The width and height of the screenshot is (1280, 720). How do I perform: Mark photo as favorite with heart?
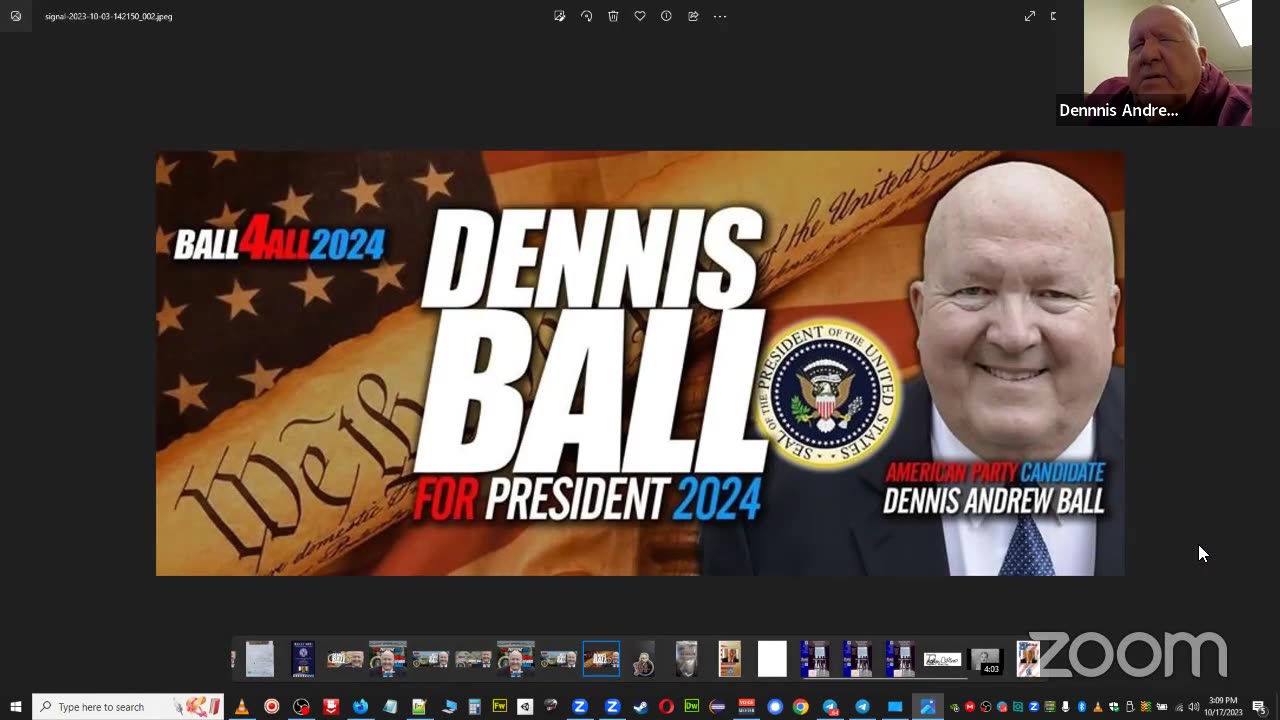coord(640,16)
